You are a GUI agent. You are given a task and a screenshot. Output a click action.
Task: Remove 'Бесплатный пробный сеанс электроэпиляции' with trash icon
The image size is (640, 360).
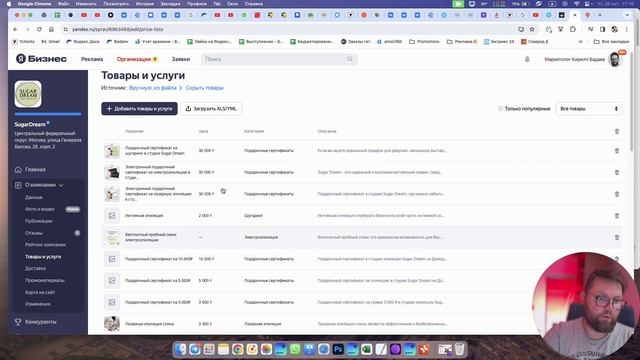coord(617,237)
